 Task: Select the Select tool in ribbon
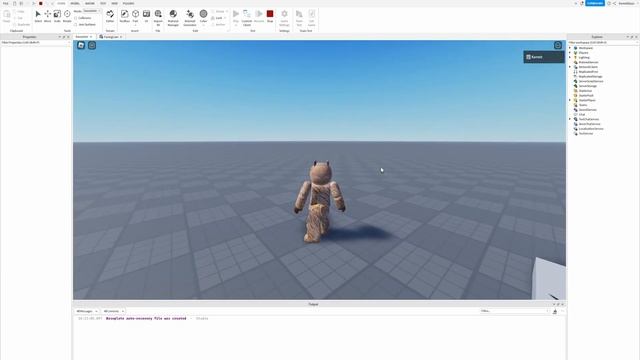[x=38, y=16]
